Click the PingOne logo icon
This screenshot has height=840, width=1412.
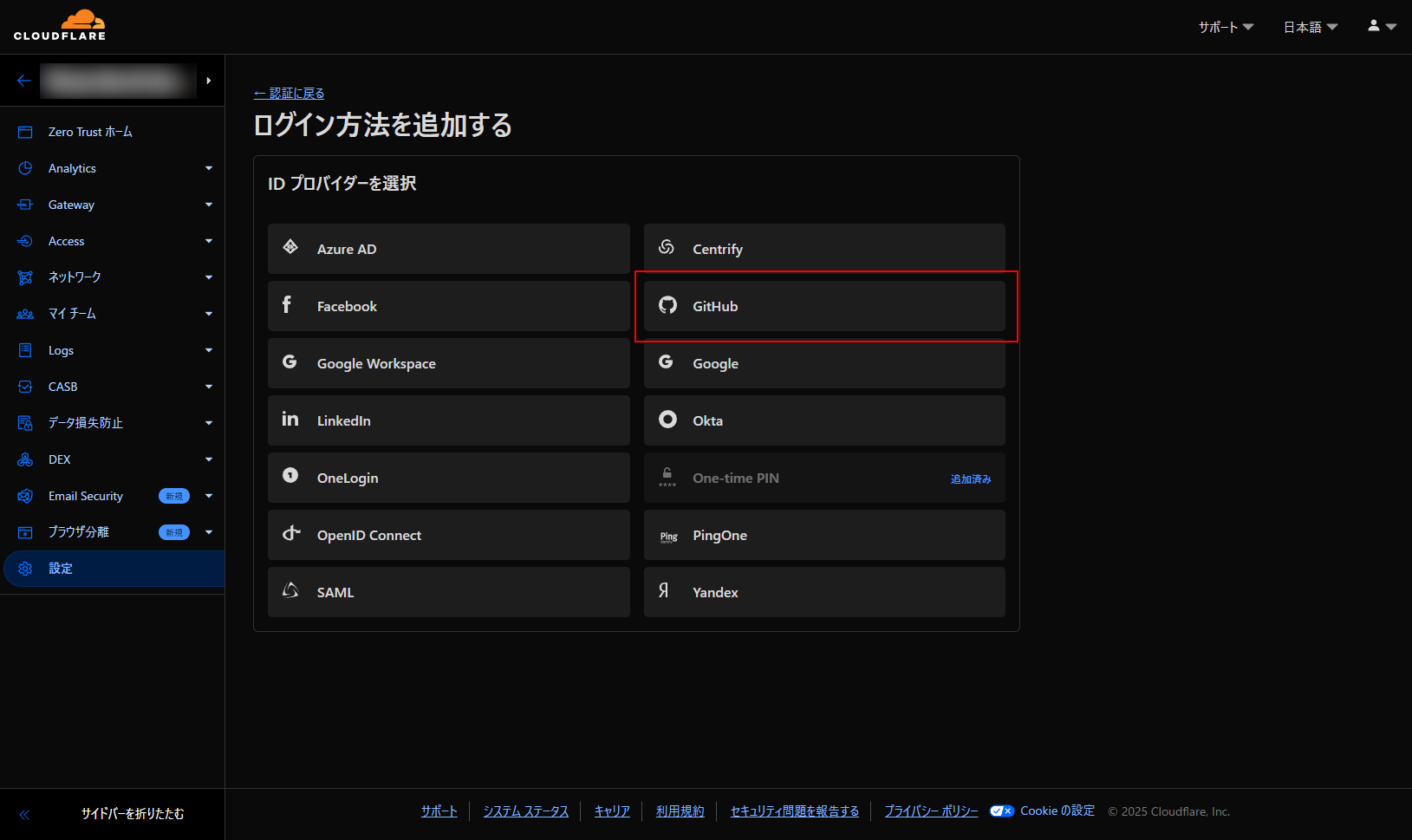pyautogui.click(x=668, y=537)
